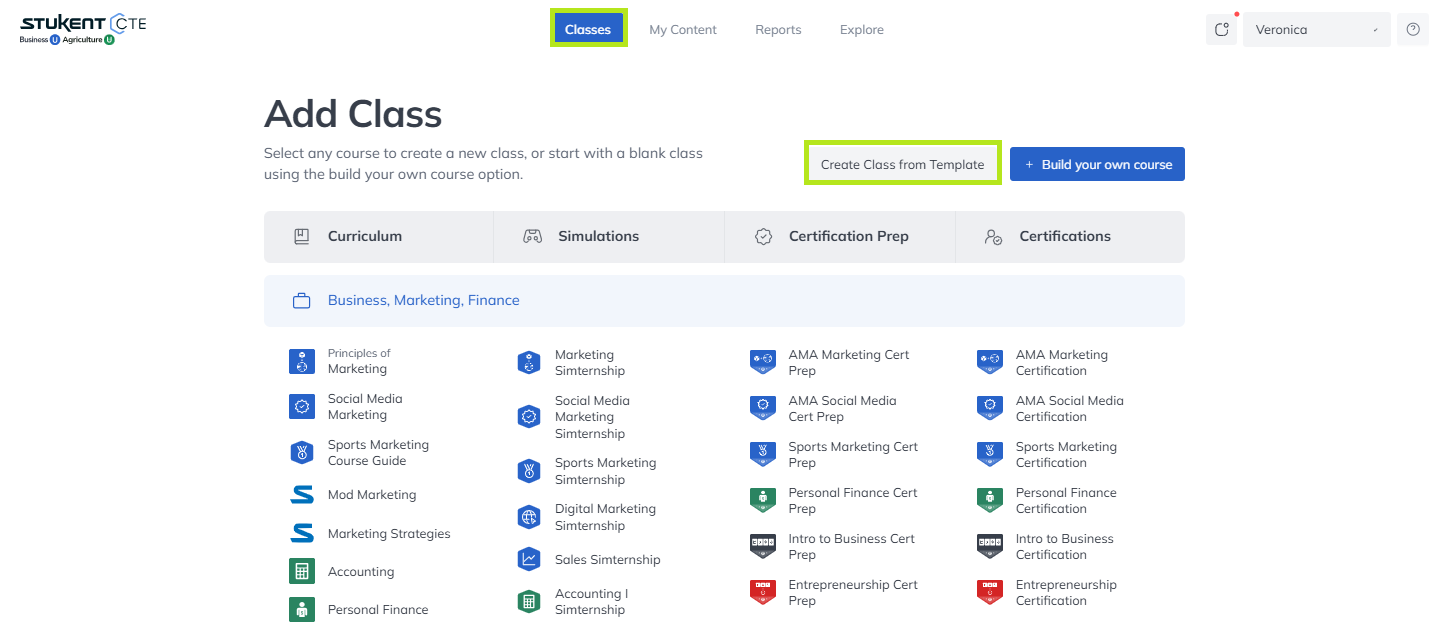The height and width of the screenshot is (622, 1447).
Task: Open the Veronica user dropdown
Action: 1315,30
